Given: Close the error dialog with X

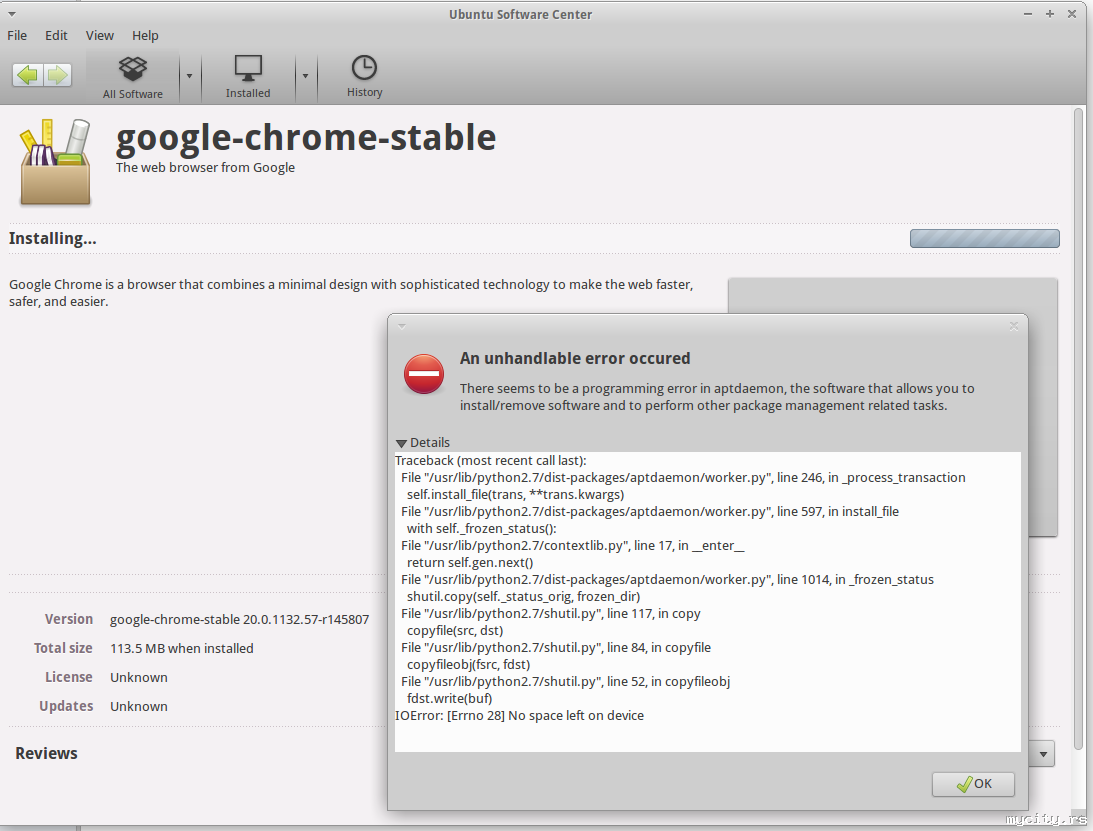Looking at the screenshot, I should pos(1014,326).
